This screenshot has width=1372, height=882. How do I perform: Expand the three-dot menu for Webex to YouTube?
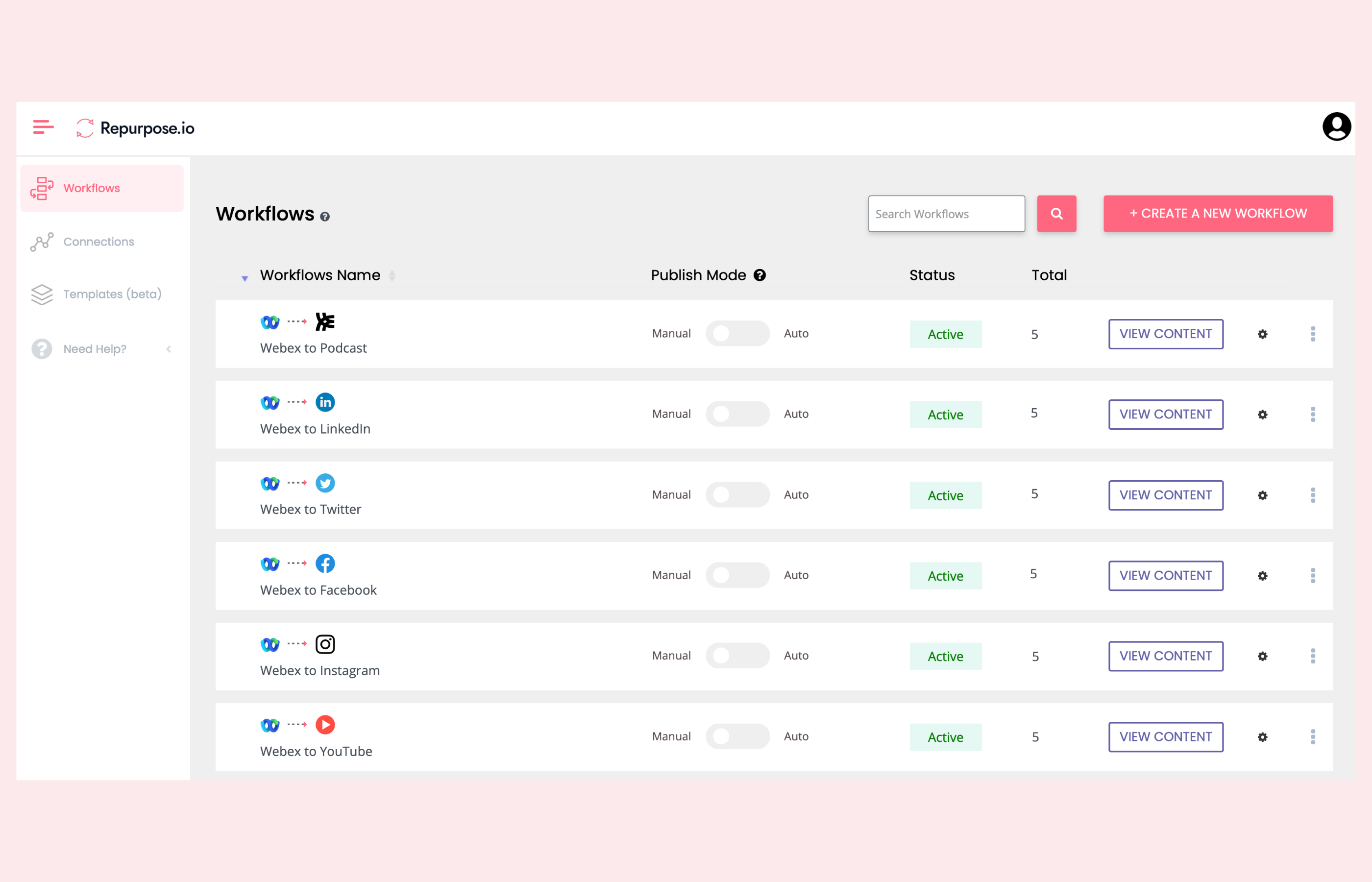(x=1313, y=736)
